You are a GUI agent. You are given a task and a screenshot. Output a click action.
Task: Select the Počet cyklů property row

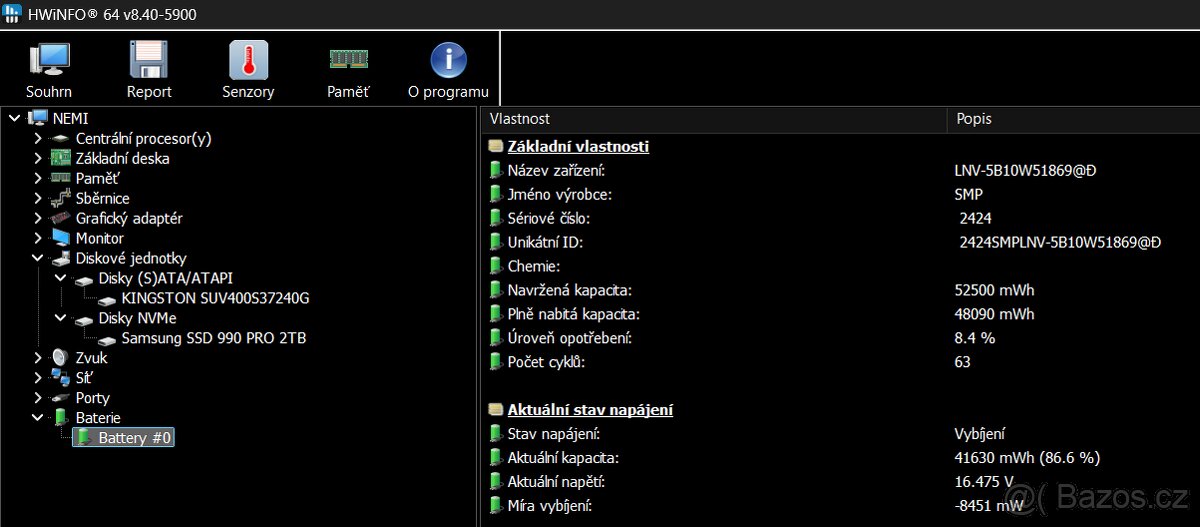point(546,362)
